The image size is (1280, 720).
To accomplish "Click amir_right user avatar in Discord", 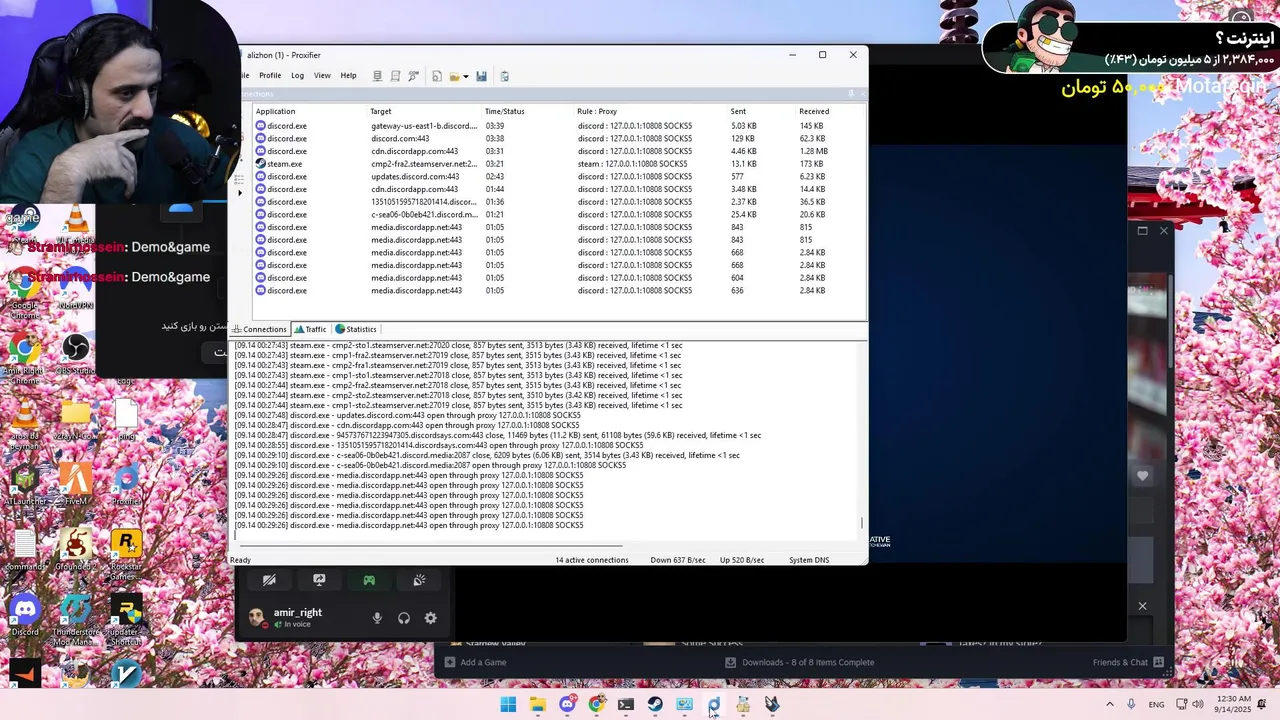I will pyautogui.click(x=257, y=618).
